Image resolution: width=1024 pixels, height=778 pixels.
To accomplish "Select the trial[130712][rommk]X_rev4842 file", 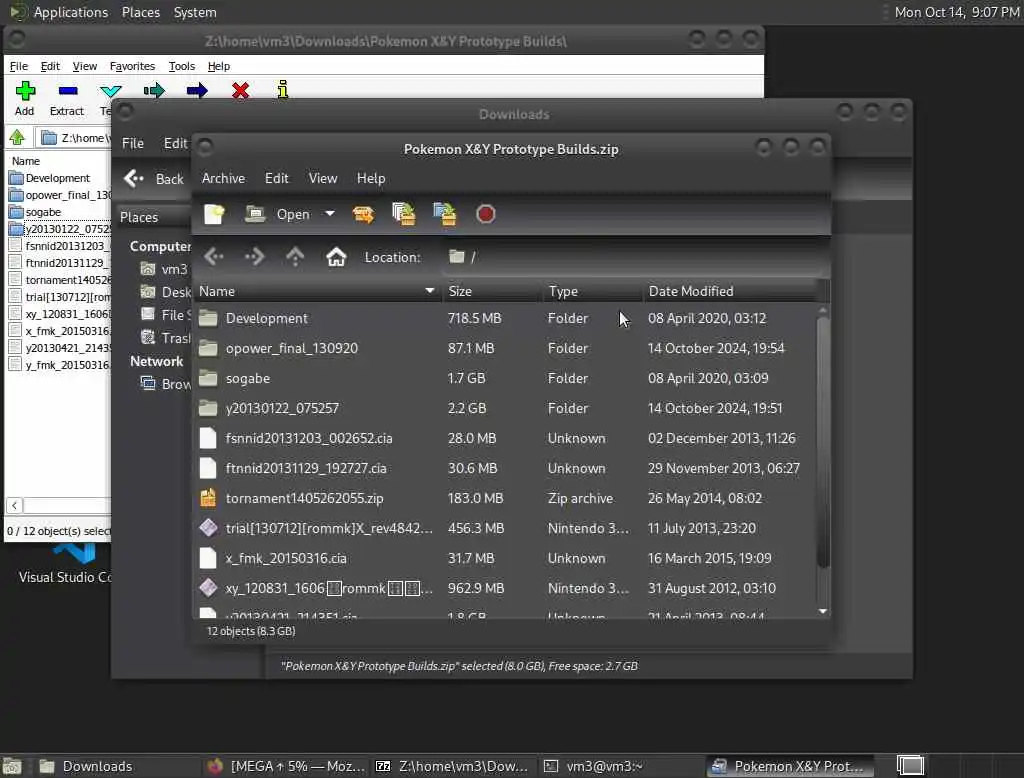I will pos(505,528).
